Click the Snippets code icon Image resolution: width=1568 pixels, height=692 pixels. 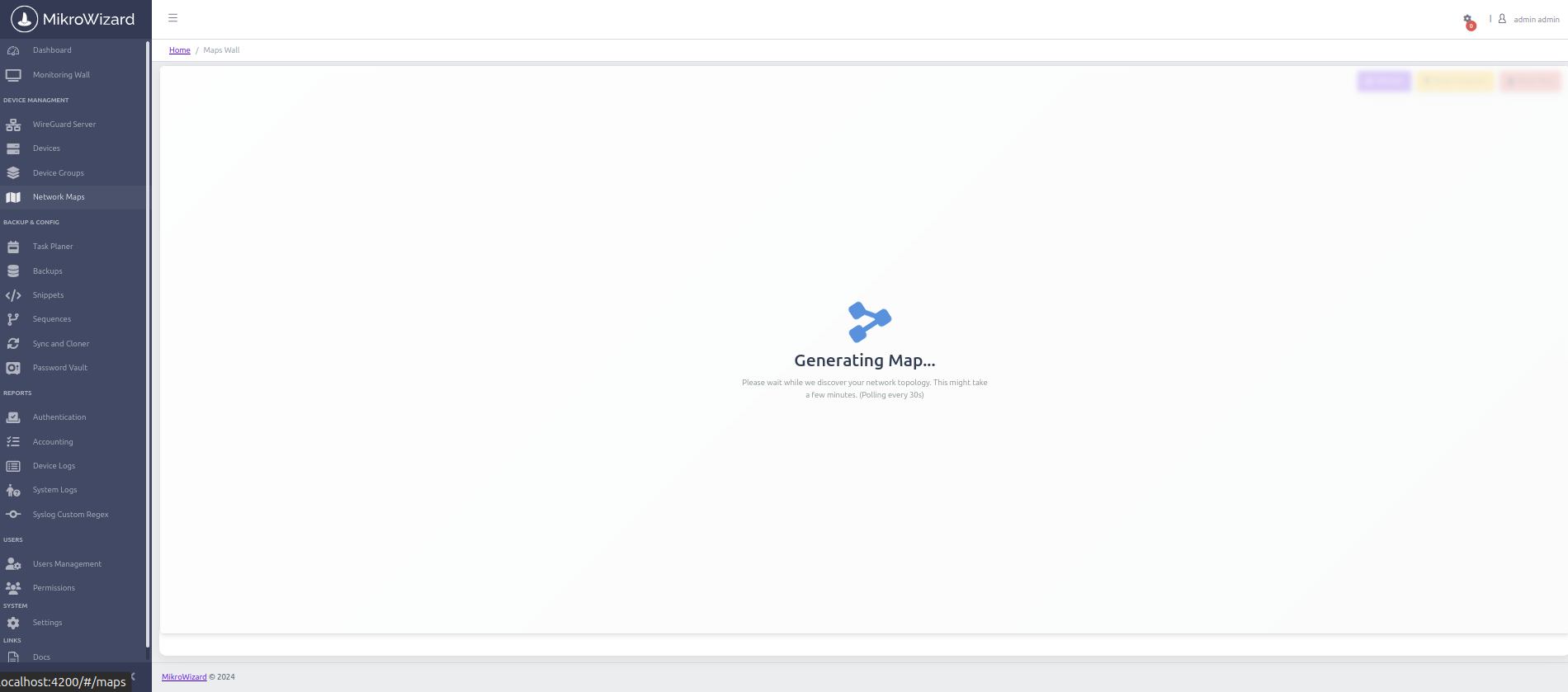(x=13, y=295)
